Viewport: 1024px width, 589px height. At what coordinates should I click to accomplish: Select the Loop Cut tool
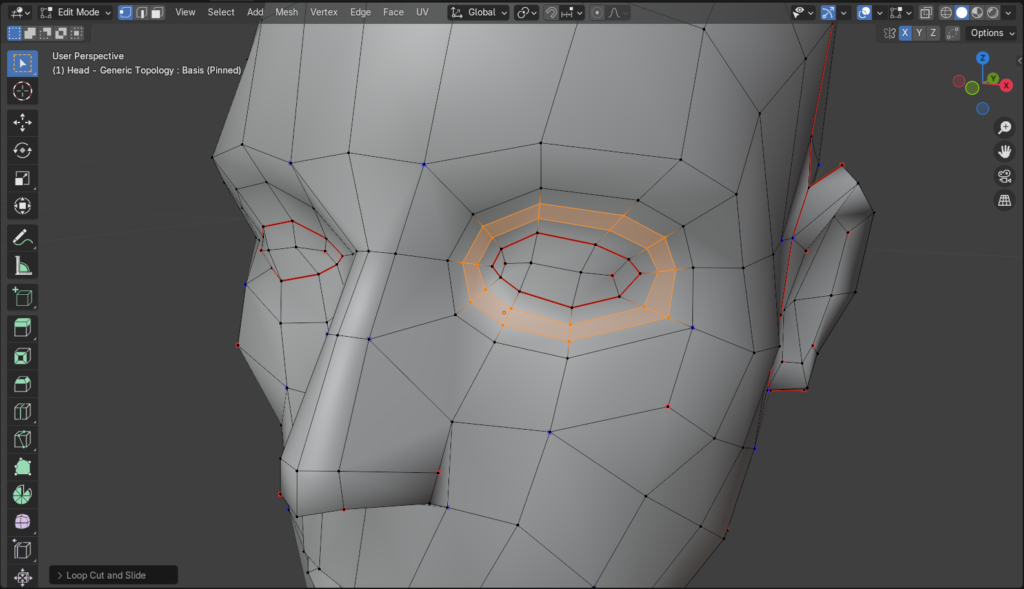coord(22,411)
